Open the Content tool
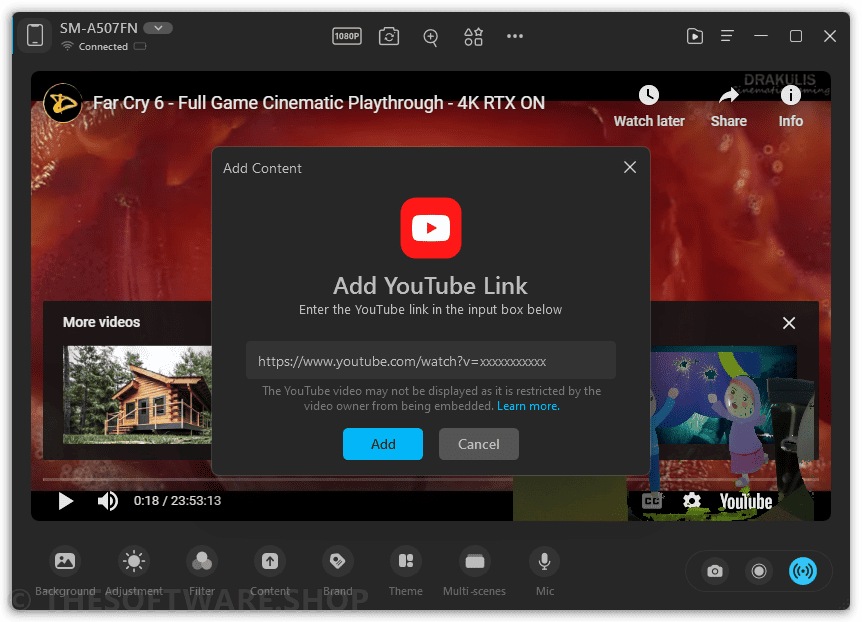862x622 pixels. [x=269, y=572]
